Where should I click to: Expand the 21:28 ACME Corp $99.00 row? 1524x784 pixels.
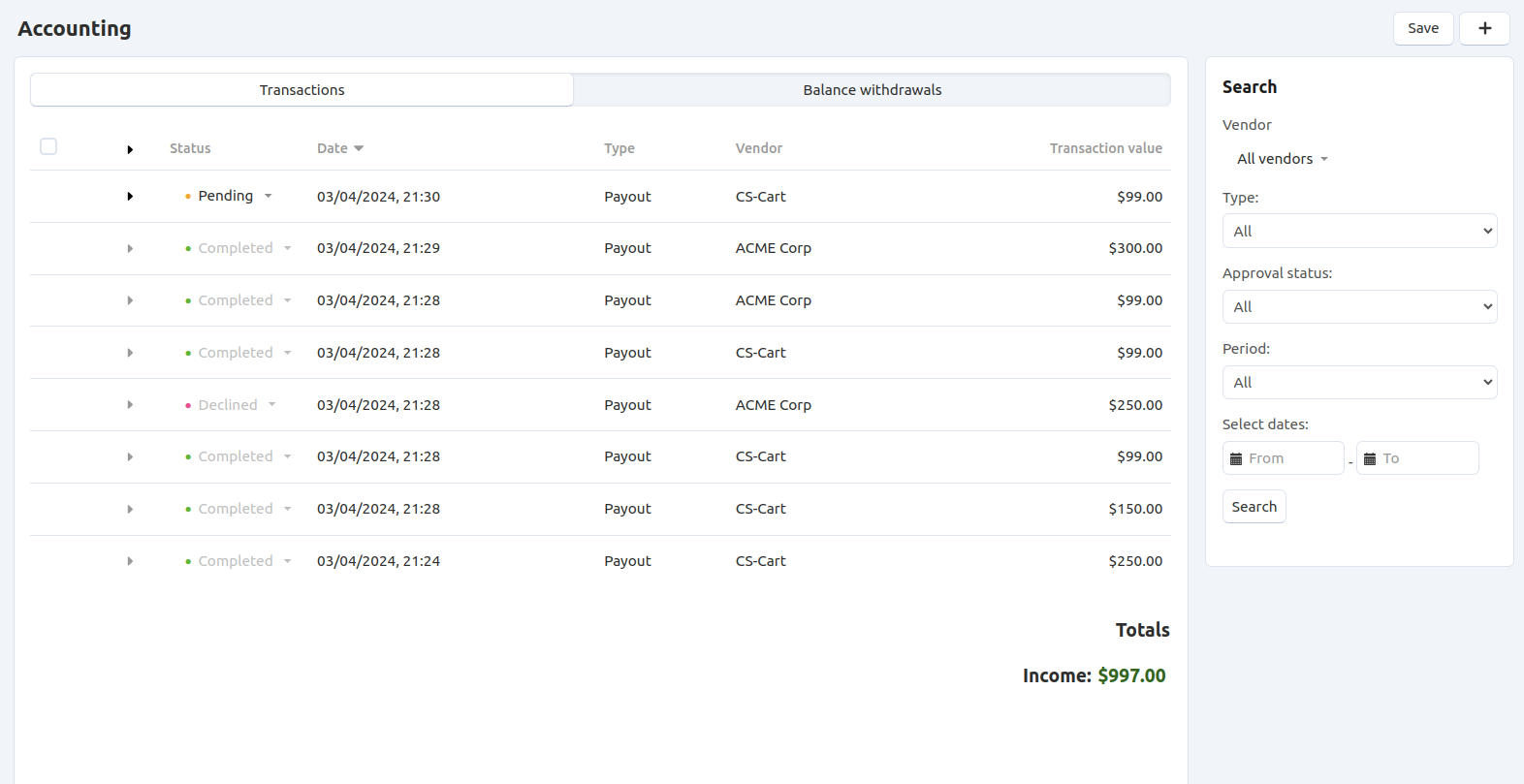[x=130, y=300]
